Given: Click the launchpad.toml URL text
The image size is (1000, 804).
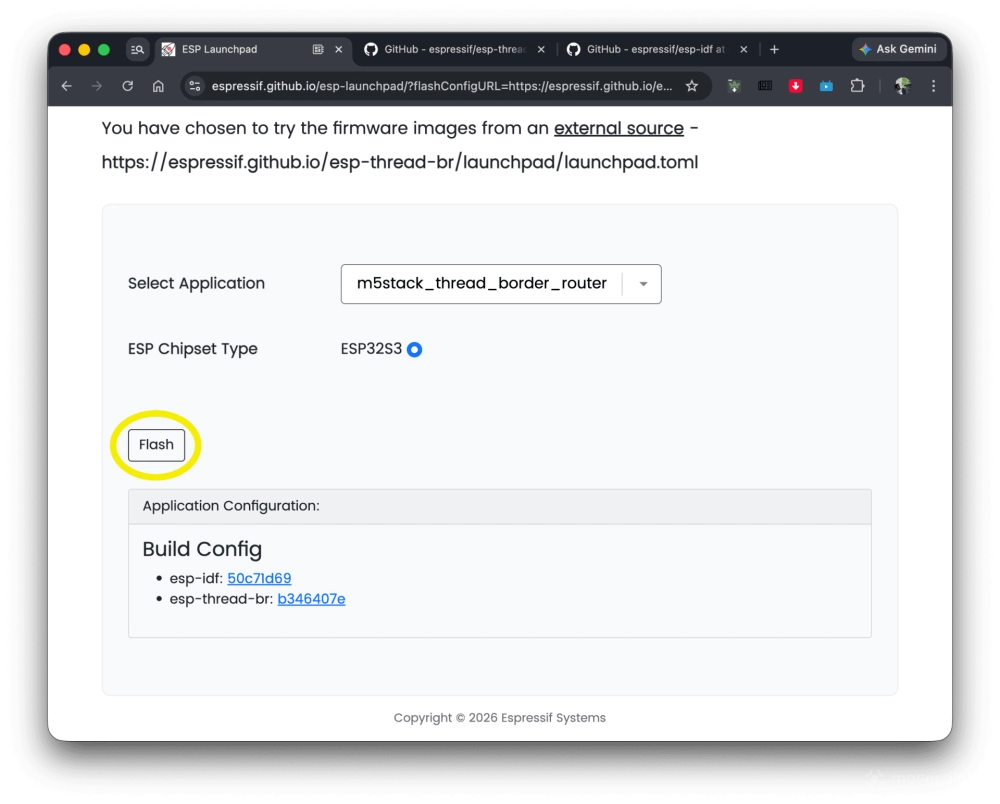Looking at the screenshot, I should point(400,162).
